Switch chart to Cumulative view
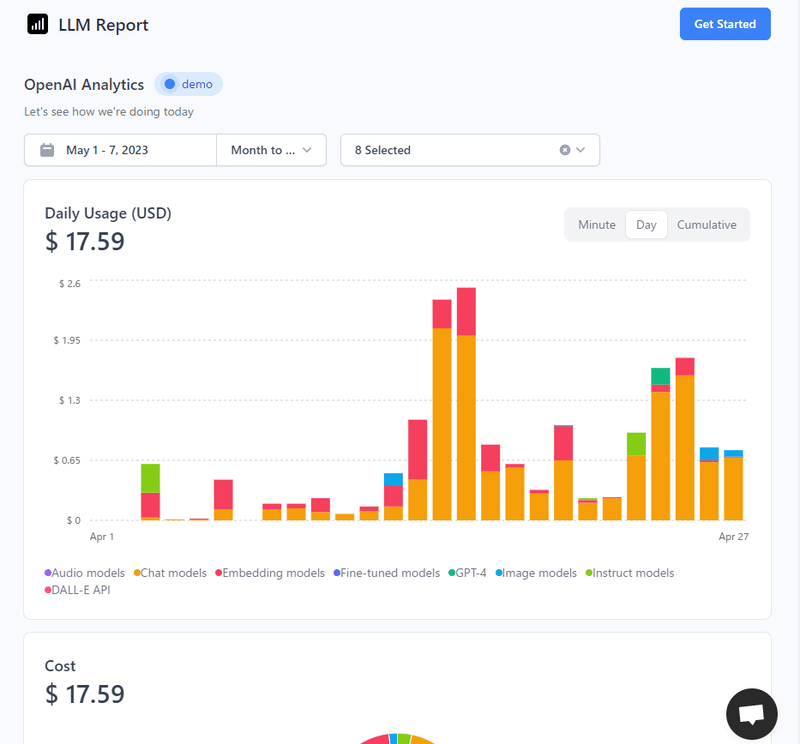This screenshot has height=744, width=800. [707, 225]
